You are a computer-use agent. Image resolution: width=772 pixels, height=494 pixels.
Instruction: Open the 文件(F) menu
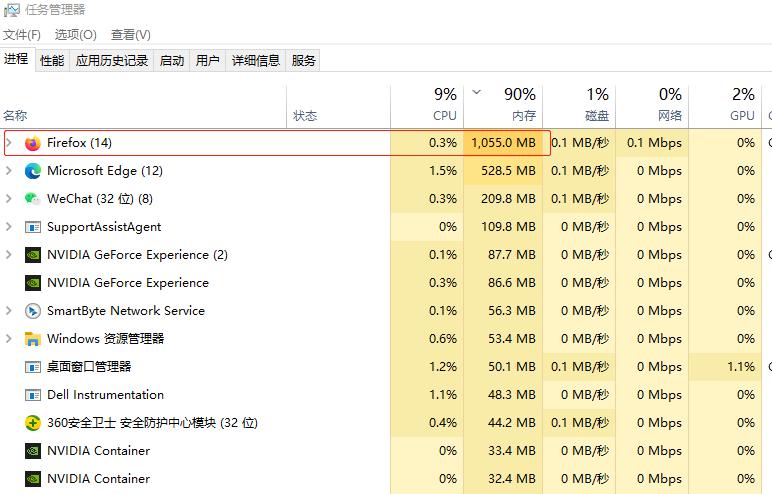pos(22,35)
